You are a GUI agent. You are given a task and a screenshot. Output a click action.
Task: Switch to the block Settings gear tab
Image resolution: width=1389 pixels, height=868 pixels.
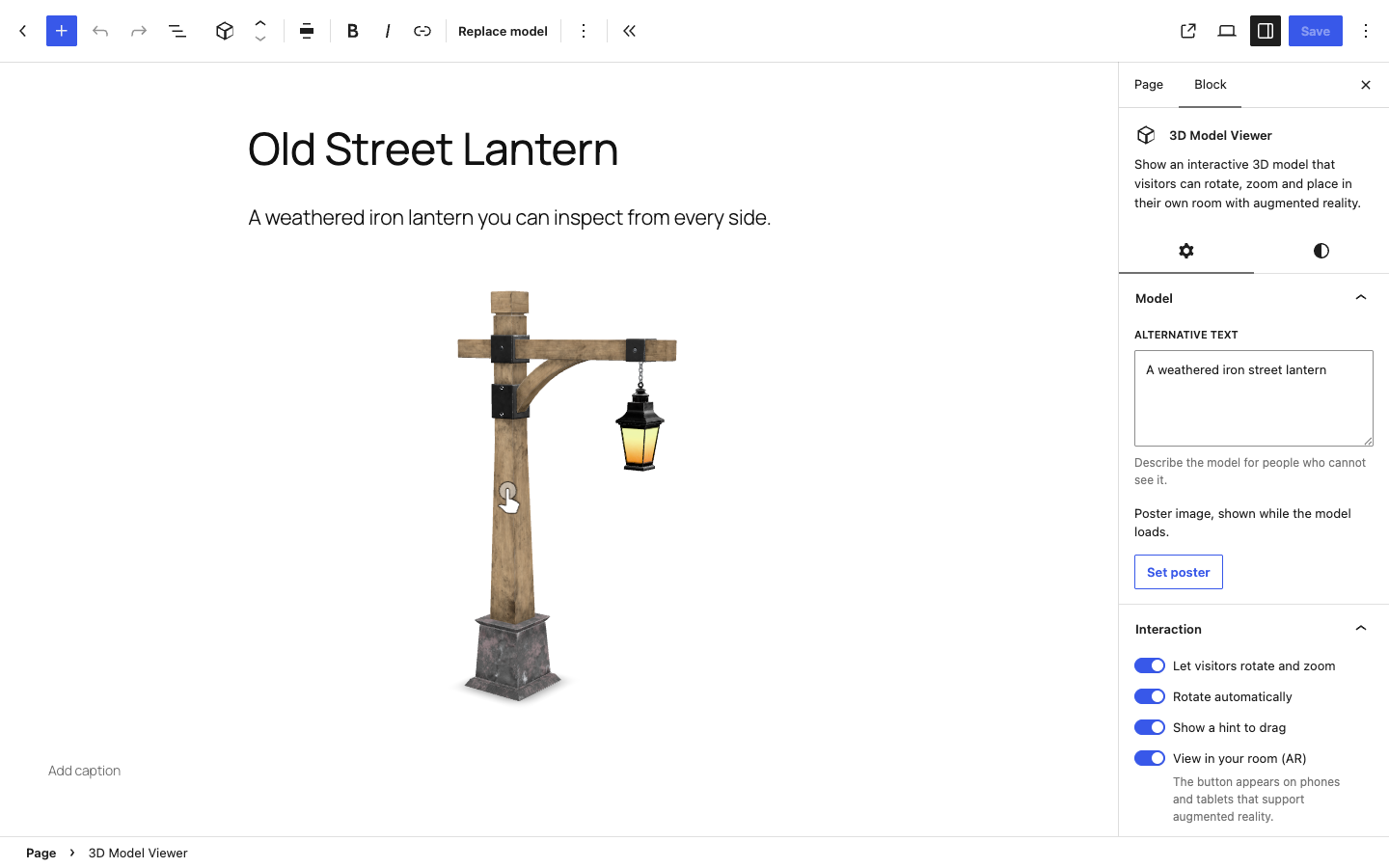[1186, 251]
